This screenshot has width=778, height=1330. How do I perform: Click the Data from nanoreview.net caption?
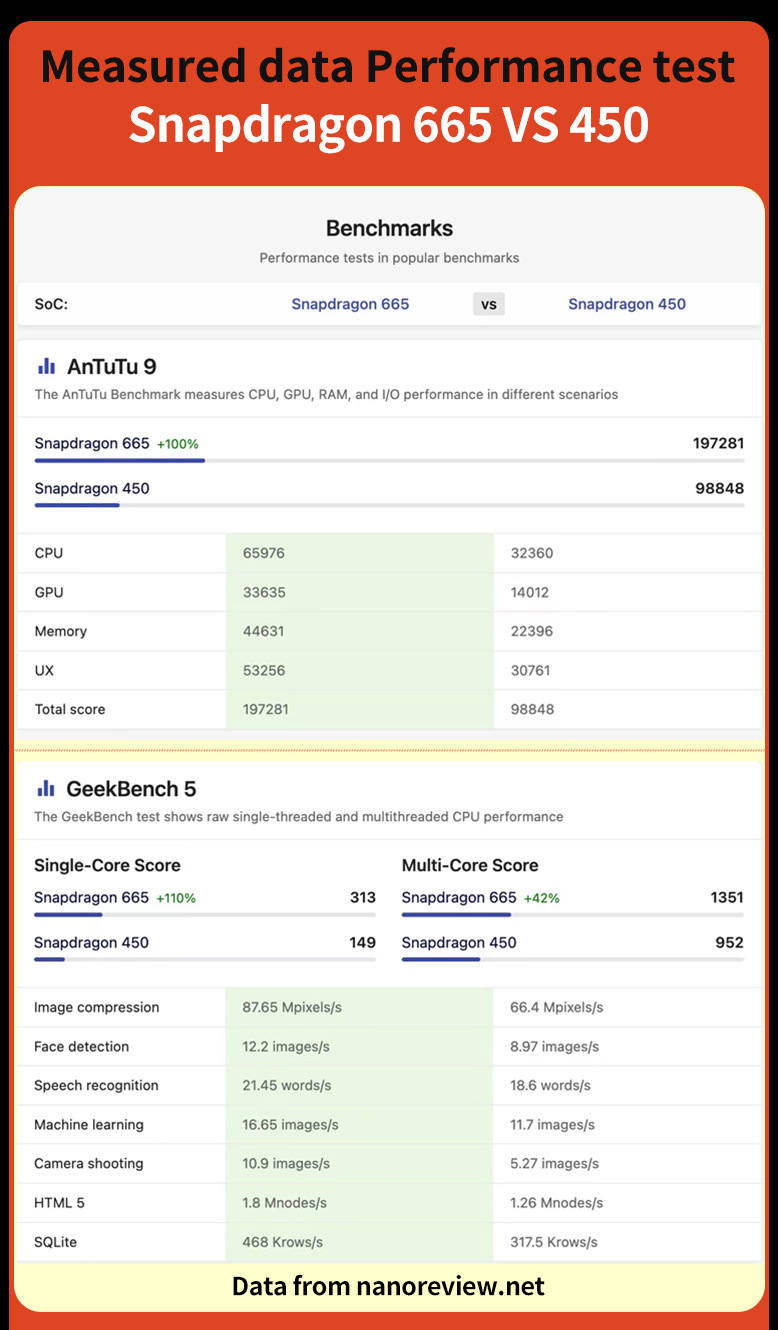[x=388, y=1285]
